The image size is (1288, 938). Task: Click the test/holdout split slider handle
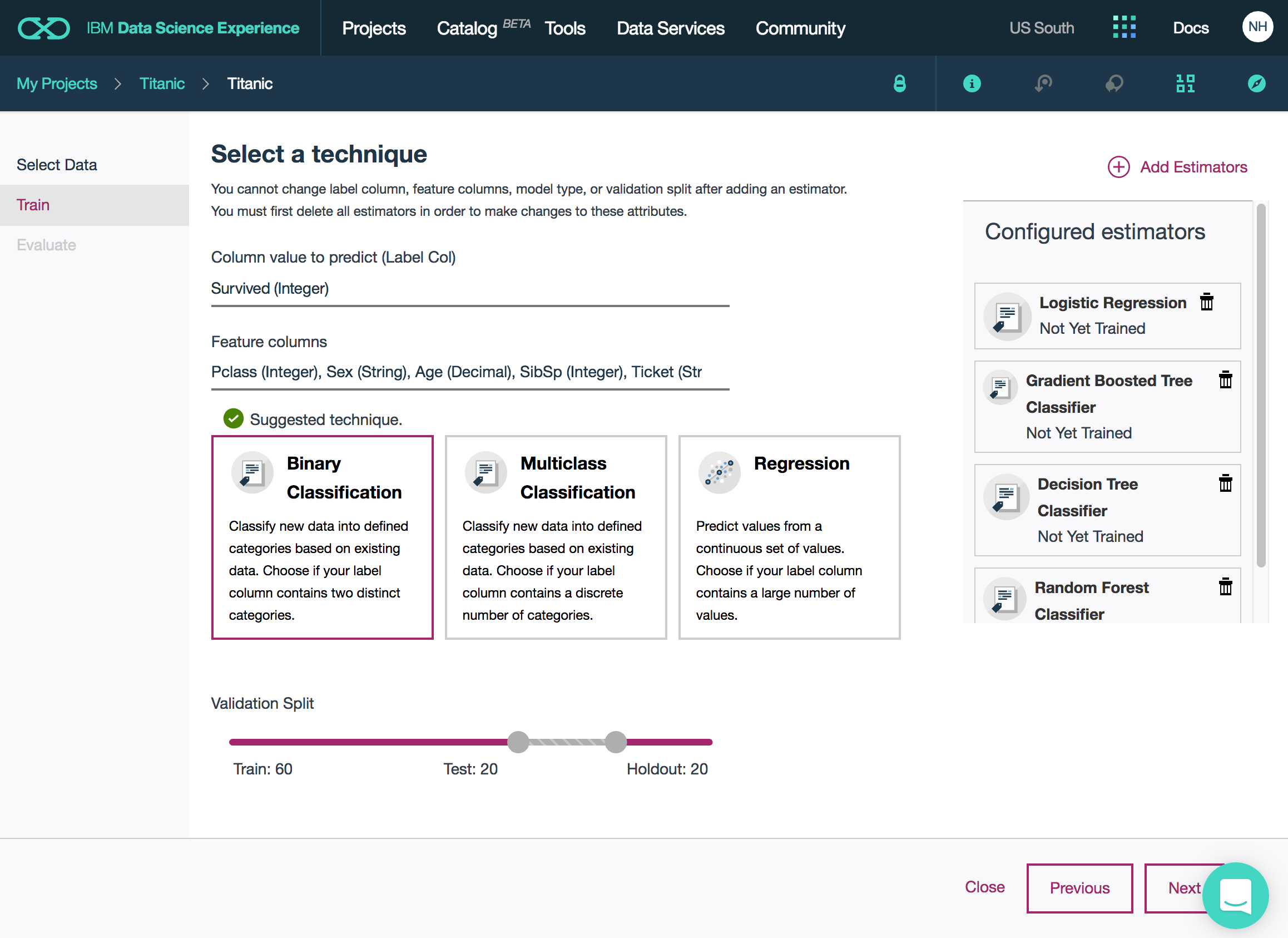pyautogui.click(x=615, y=742)
